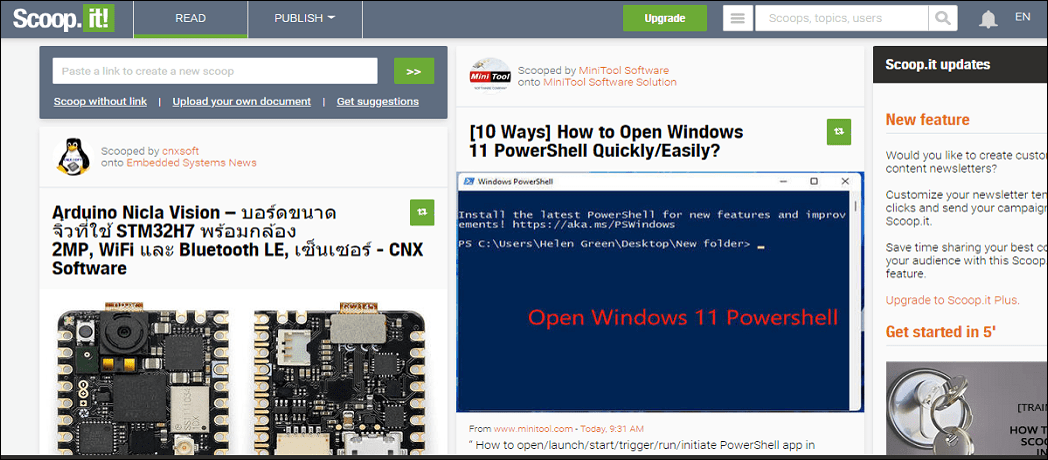Click the Upgrade to Scoop.it Plus link
This screenshot has width=1048, height=460.
point(952,300)
